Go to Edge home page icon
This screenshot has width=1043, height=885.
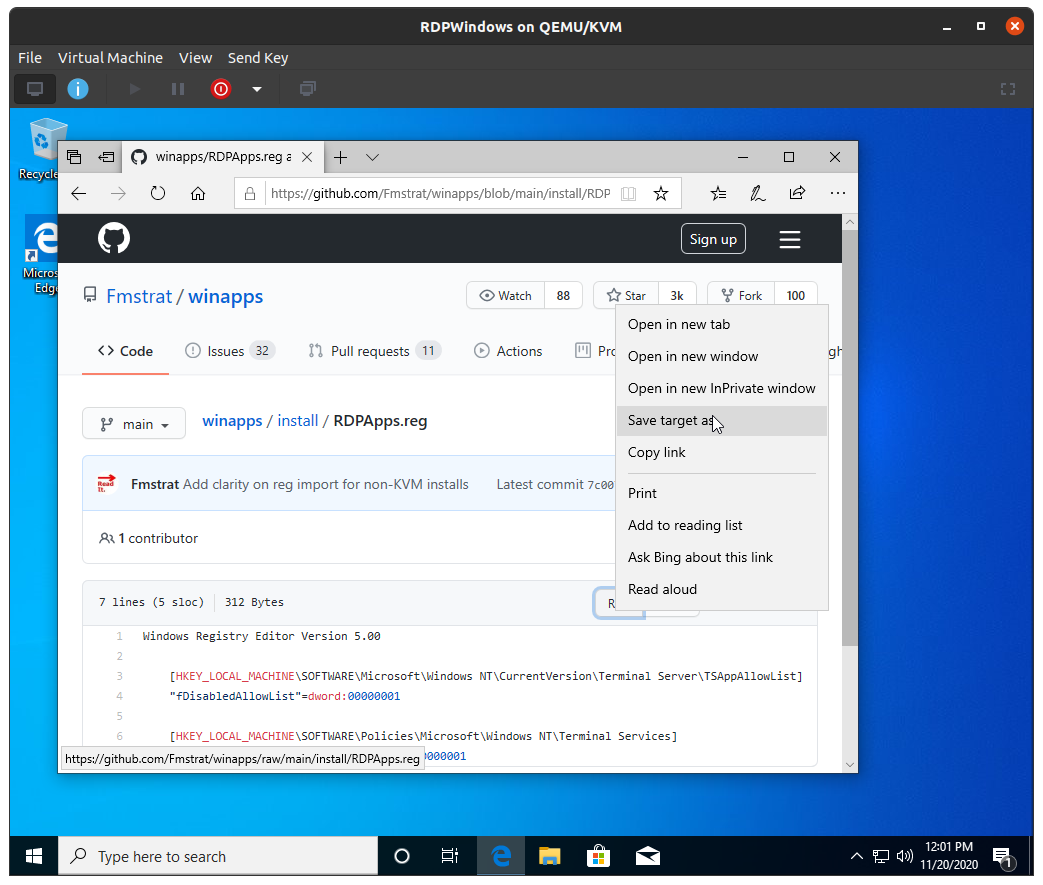coord(198,193)
